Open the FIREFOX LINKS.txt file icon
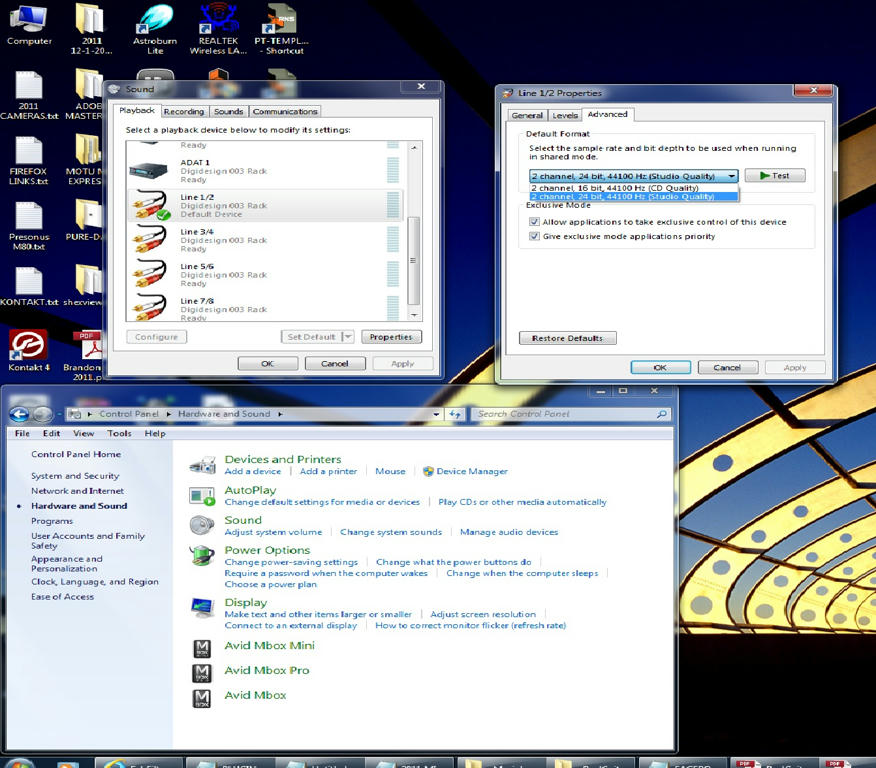Viewport: 876px width, 768px height. tap(28, 160)
